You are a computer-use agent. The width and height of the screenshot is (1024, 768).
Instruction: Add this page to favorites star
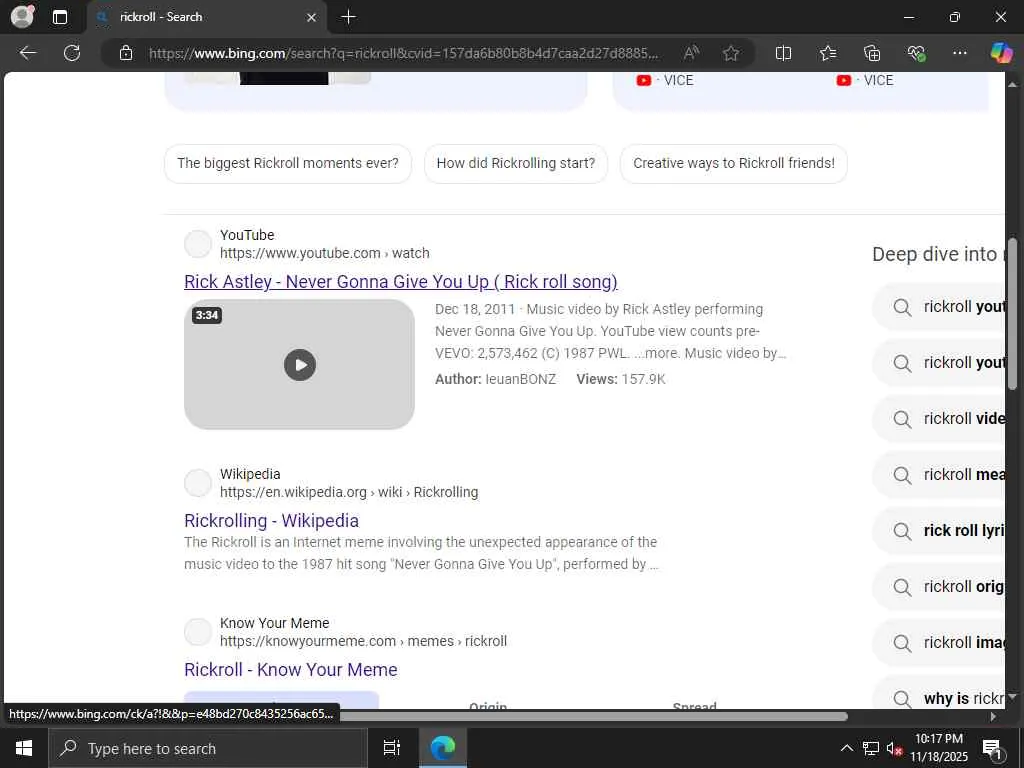(731, 53)
